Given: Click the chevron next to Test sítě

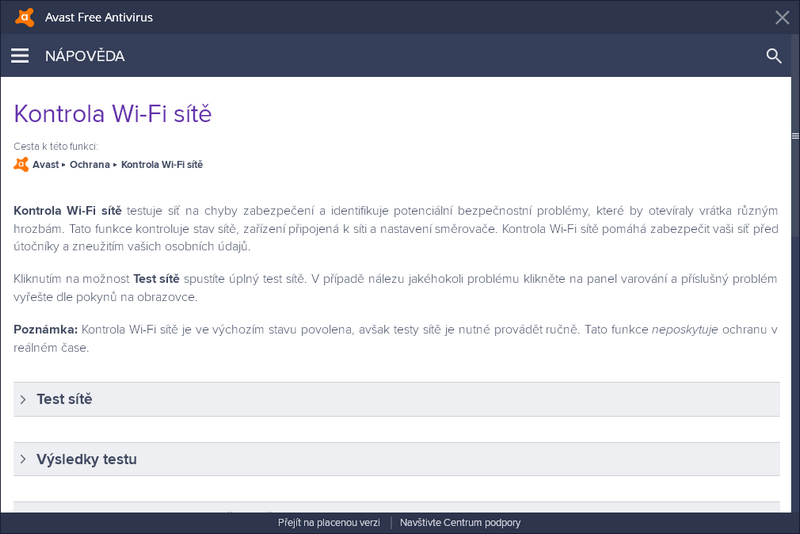Looking at the screenshot, I should pos(23,399).
